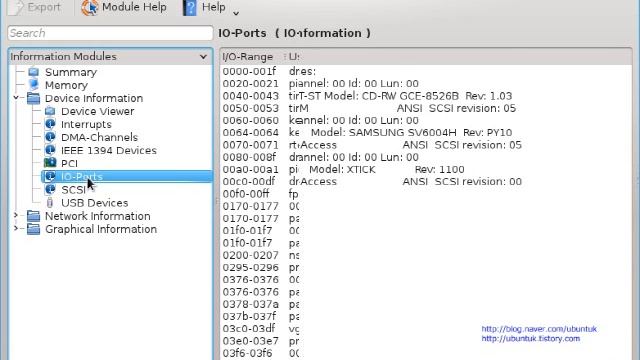Select Summary in the module tree
Viewport: 640px width, 360px height.
[71, 72]
